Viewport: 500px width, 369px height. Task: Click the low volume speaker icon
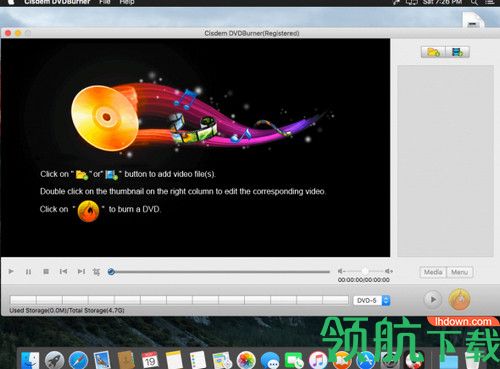341,271
